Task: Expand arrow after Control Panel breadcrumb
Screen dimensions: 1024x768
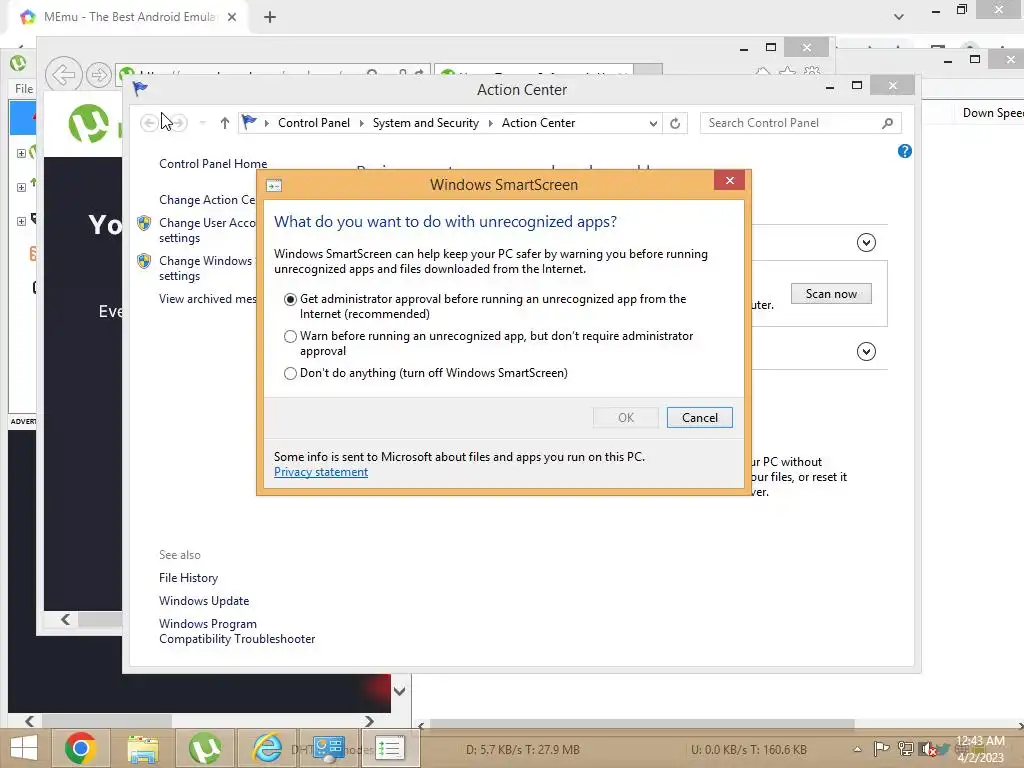Action: pos(362,123)
